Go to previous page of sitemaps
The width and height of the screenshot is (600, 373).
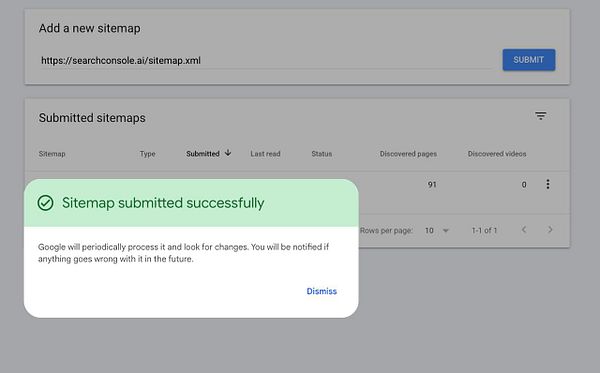(x=524, y=230)
